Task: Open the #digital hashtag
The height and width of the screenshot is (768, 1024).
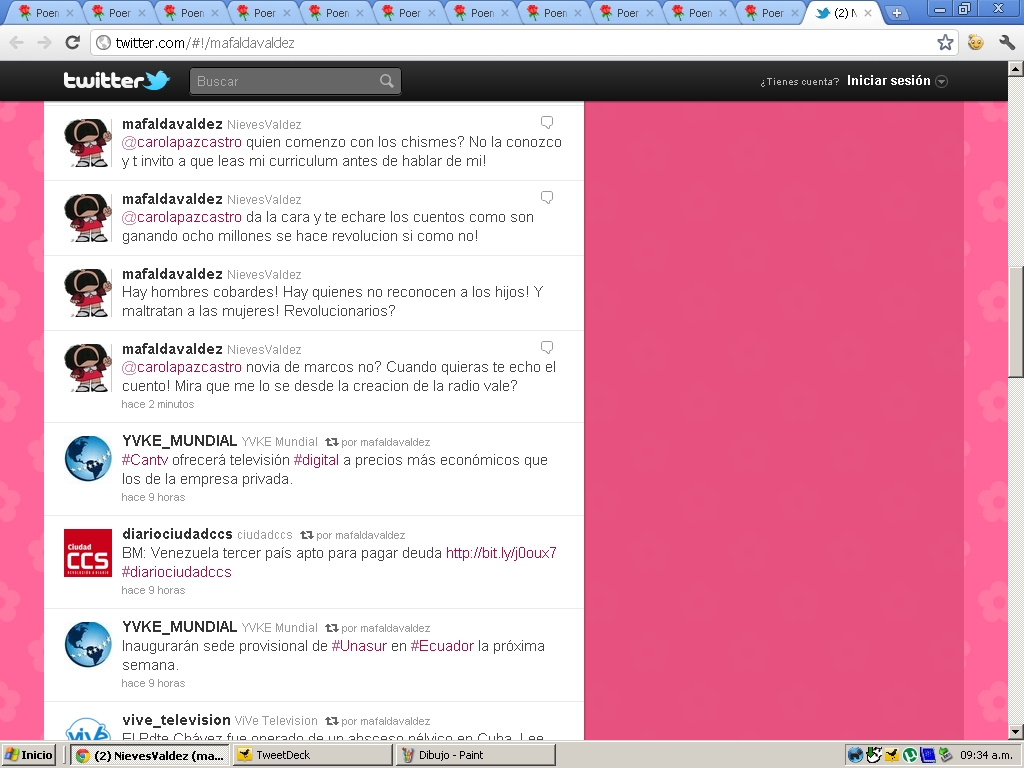Action: point(316,460)
